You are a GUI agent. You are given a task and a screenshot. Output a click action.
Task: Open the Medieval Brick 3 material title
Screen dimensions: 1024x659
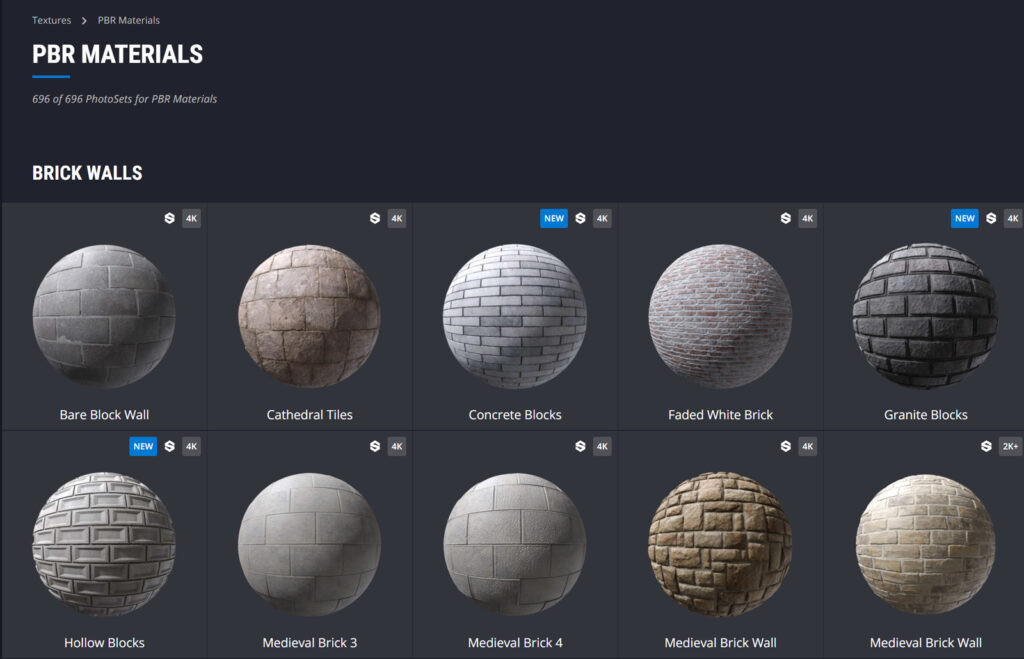point(310,643)
